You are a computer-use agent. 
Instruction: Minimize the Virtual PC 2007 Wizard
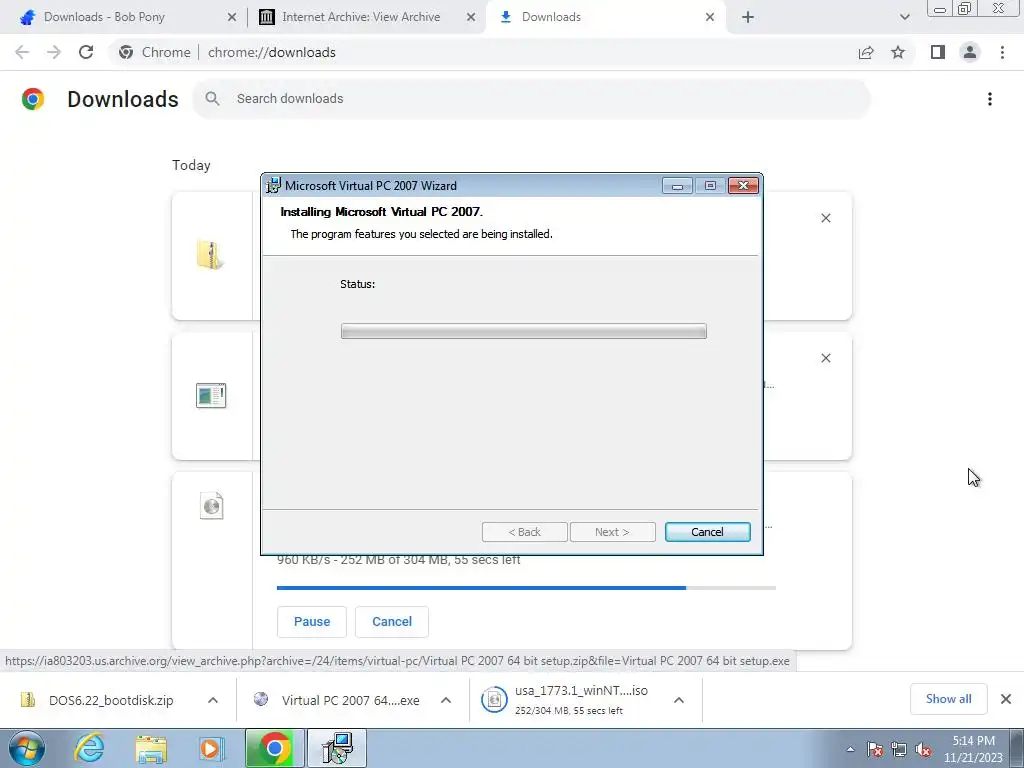[677, 186]
